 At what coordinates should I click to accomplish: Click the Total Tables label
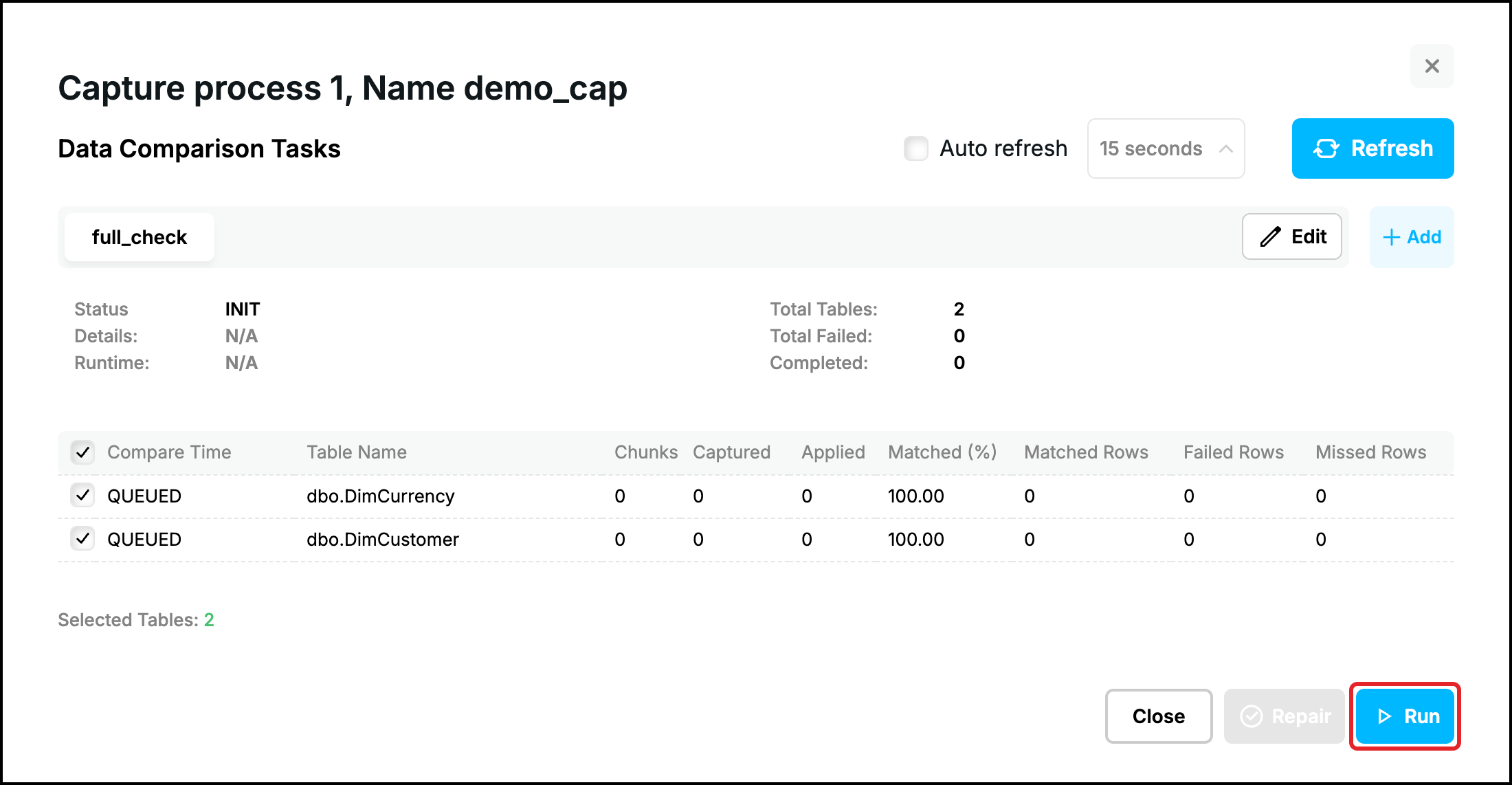[823, 309]
